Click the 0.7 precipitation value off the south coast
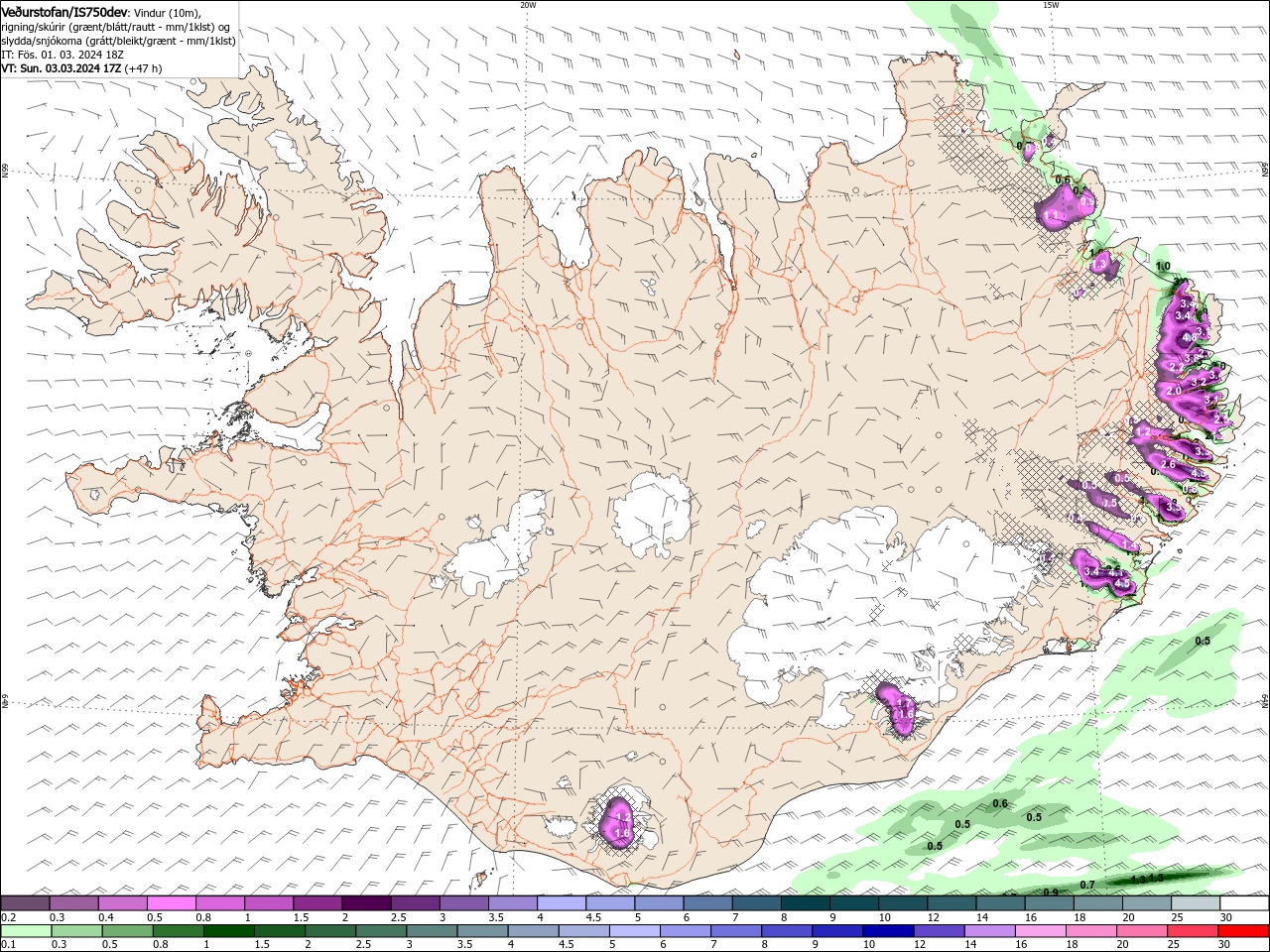The image size is (1270, 952). [1087, 885]
